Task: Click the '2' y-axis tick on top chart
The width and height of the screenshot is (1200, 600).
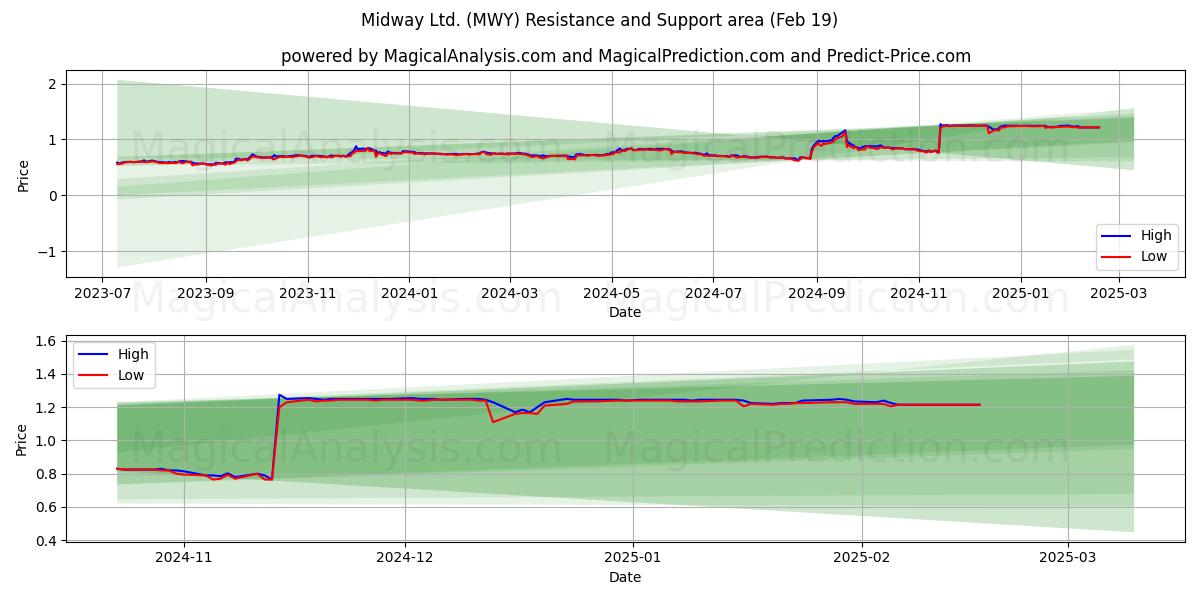Action: point(52,84)
